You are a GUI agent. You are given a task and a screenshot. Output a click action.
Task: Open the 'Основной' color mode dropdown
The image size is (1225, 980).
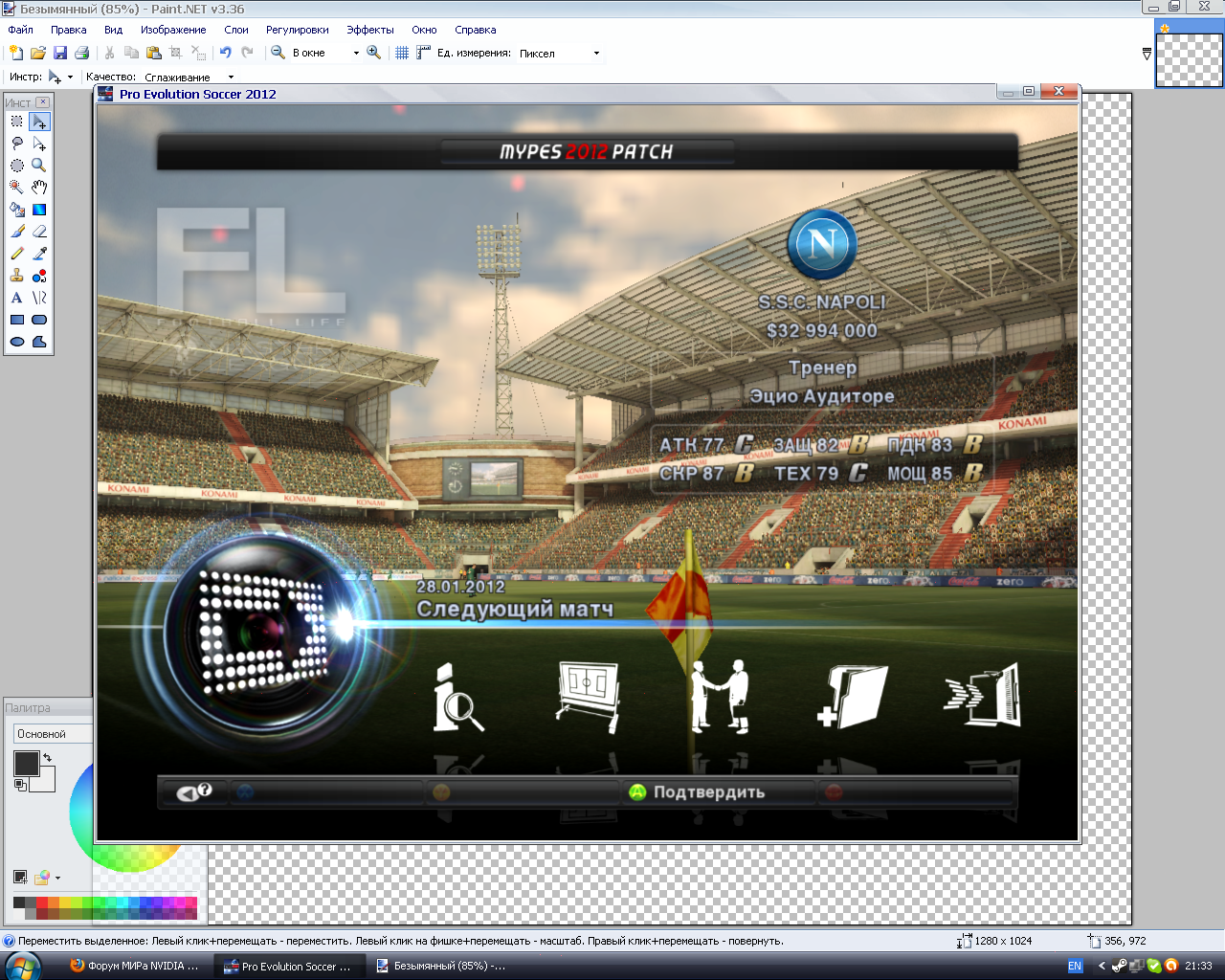(x=54, y=734)
